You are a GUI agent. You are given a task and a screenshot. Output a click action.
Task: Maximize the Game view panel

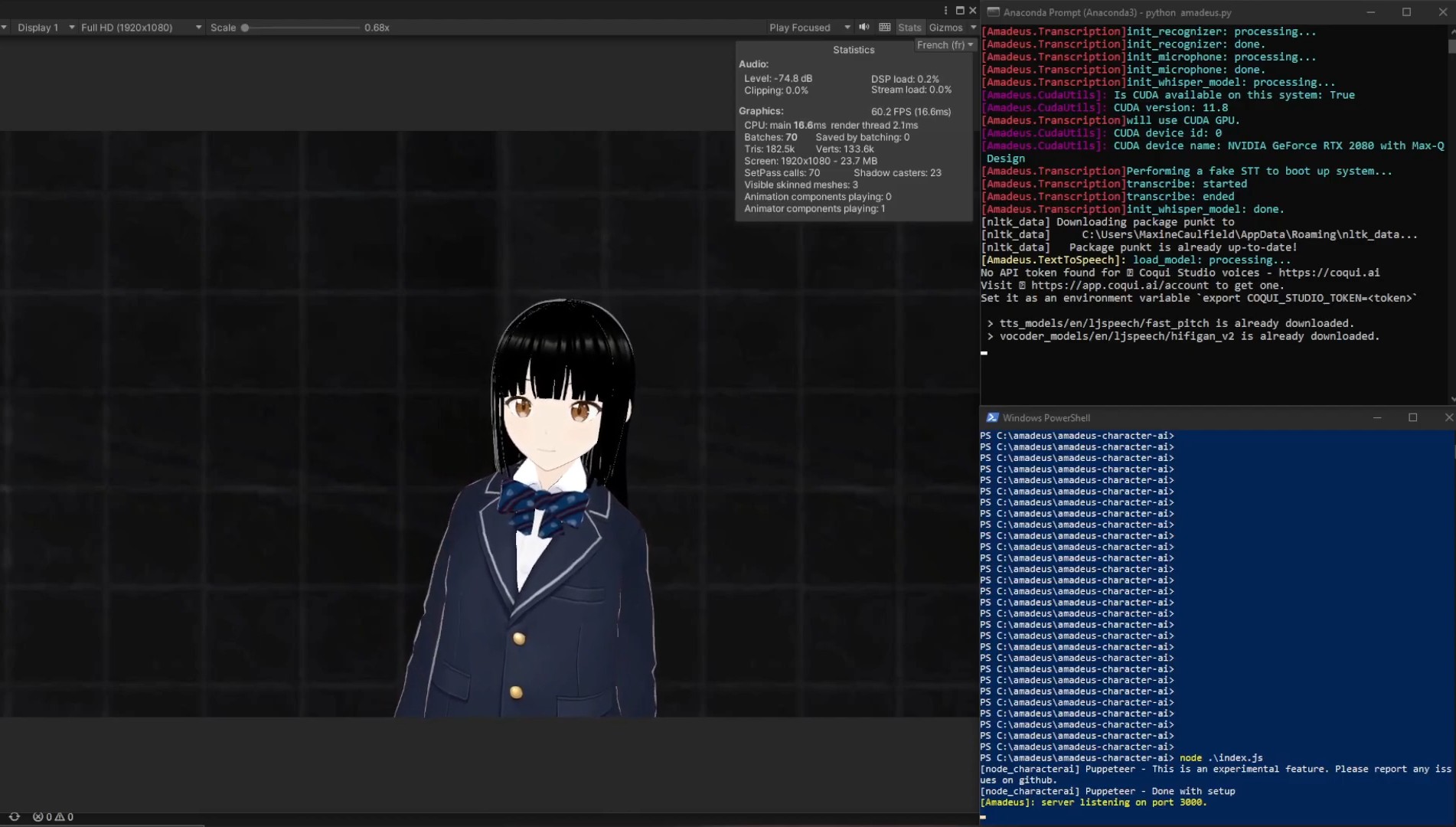[960, 10]
